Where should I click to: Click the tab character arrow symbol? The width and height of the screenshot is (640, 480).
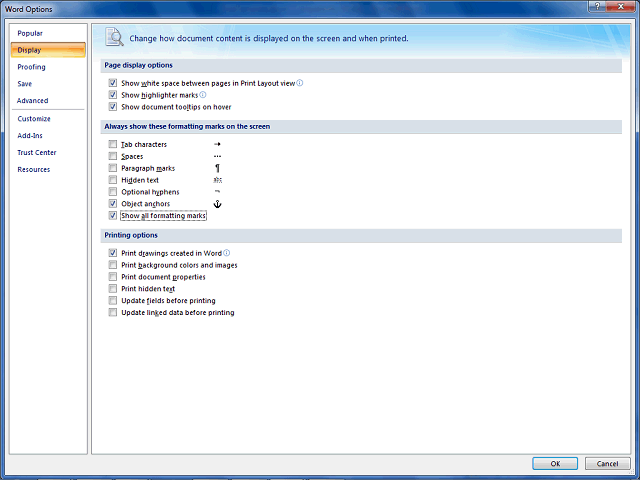[x=217, y=144]
